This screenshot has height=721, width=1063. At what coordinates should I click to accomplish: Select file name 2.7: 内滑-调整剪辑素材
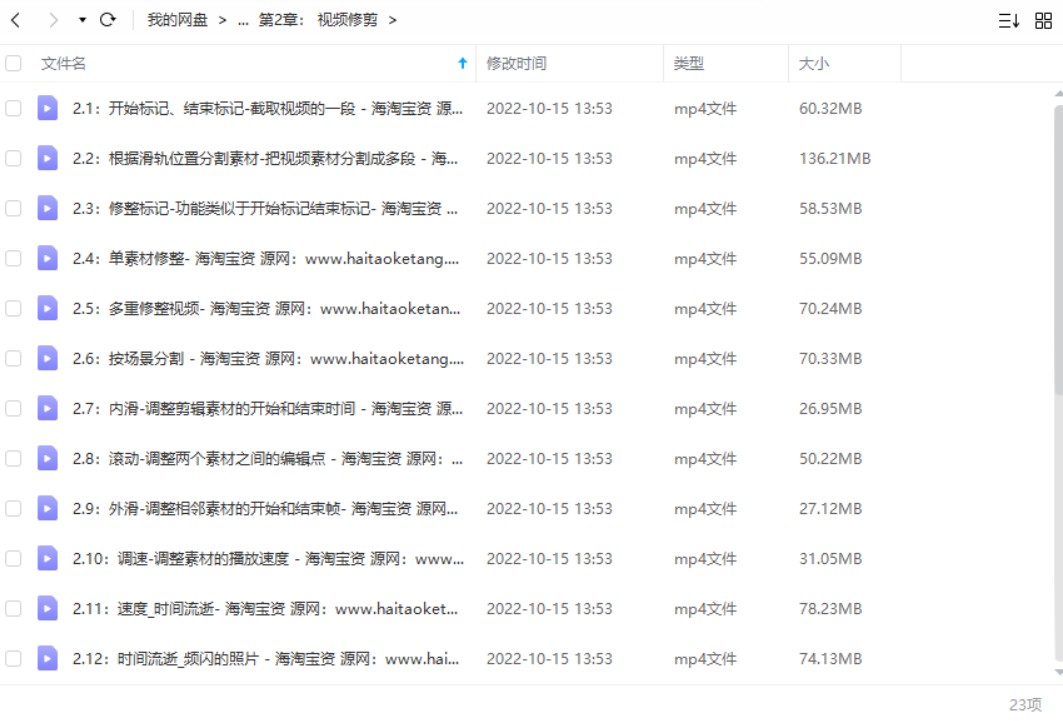[x=268, y=409]
